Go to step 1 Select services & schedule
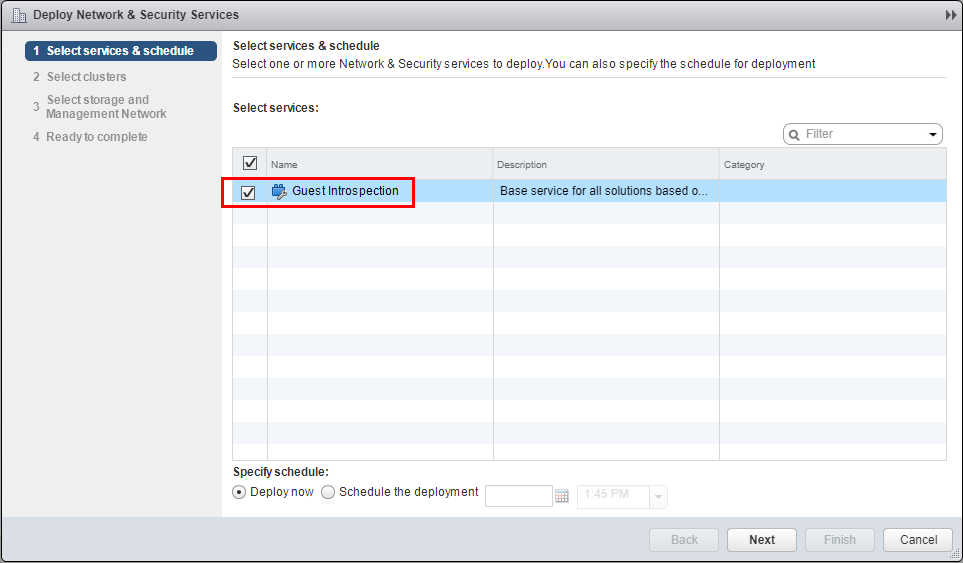Viewport: 963px width, 563px height. pos(121,51)
